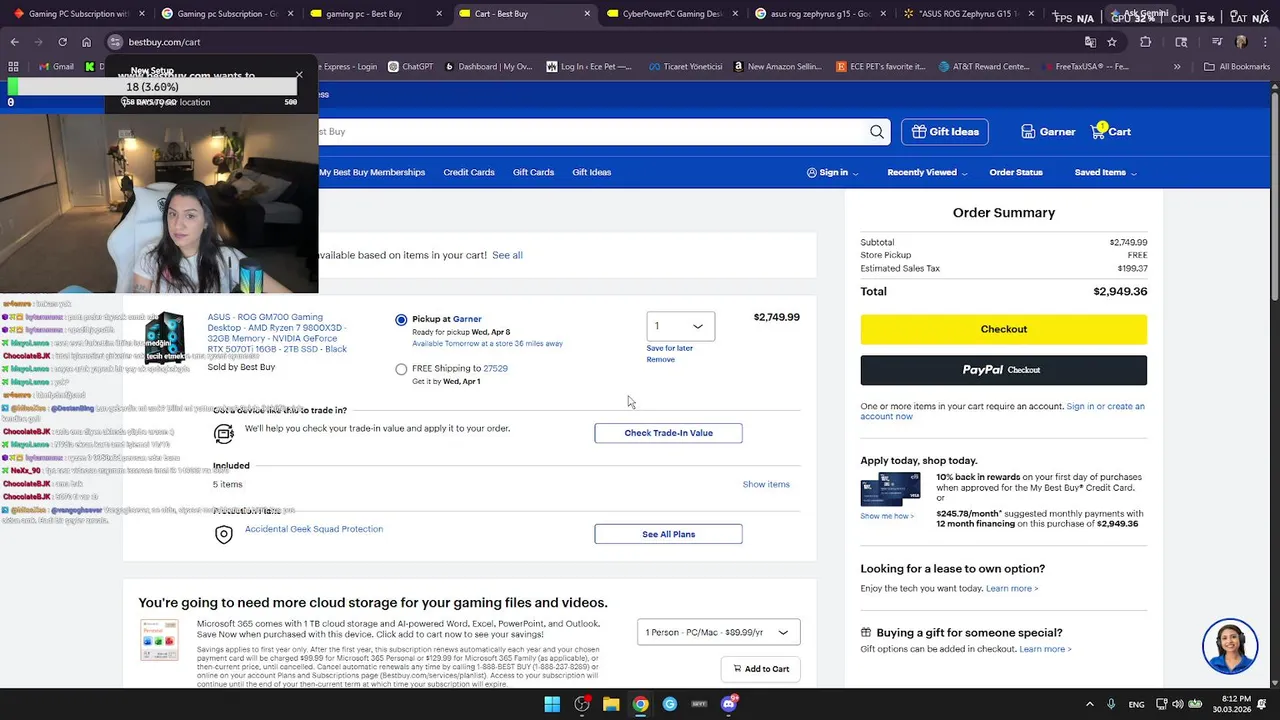Screen dimensions: 1280x720
Task: Open Windows Start menu
Action: click(x=552, y=704)
